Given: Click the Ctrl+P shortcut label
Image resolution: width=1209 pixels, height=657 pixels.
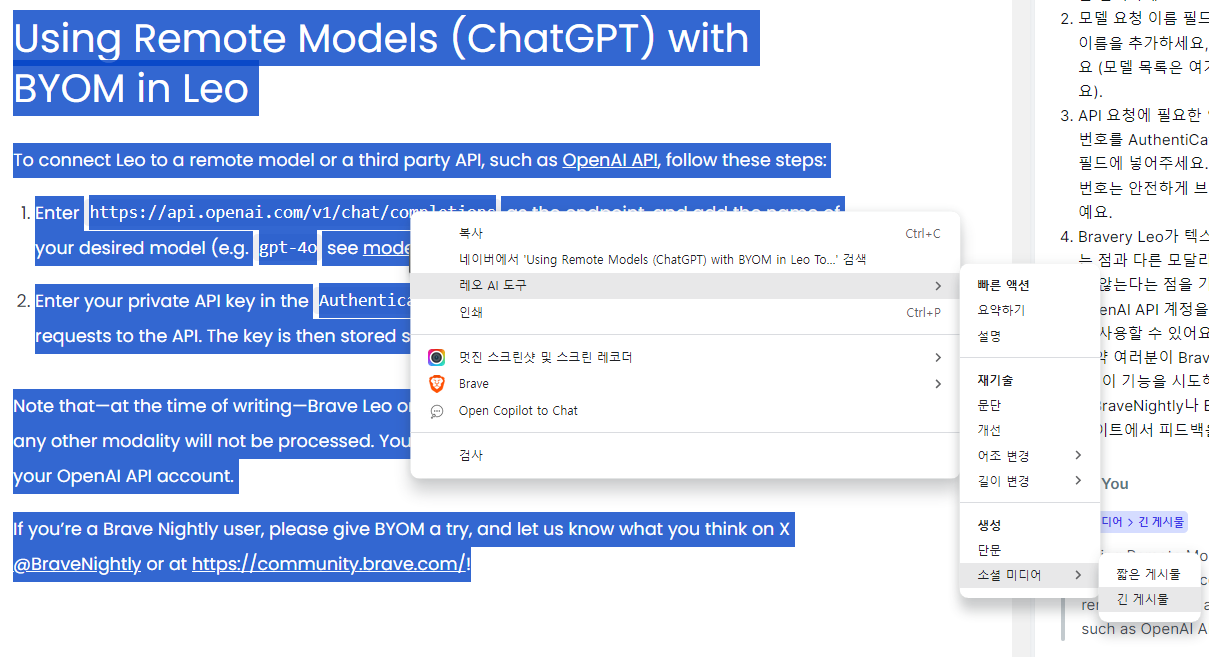Looking at the screenshot, I should pos(923,313).
